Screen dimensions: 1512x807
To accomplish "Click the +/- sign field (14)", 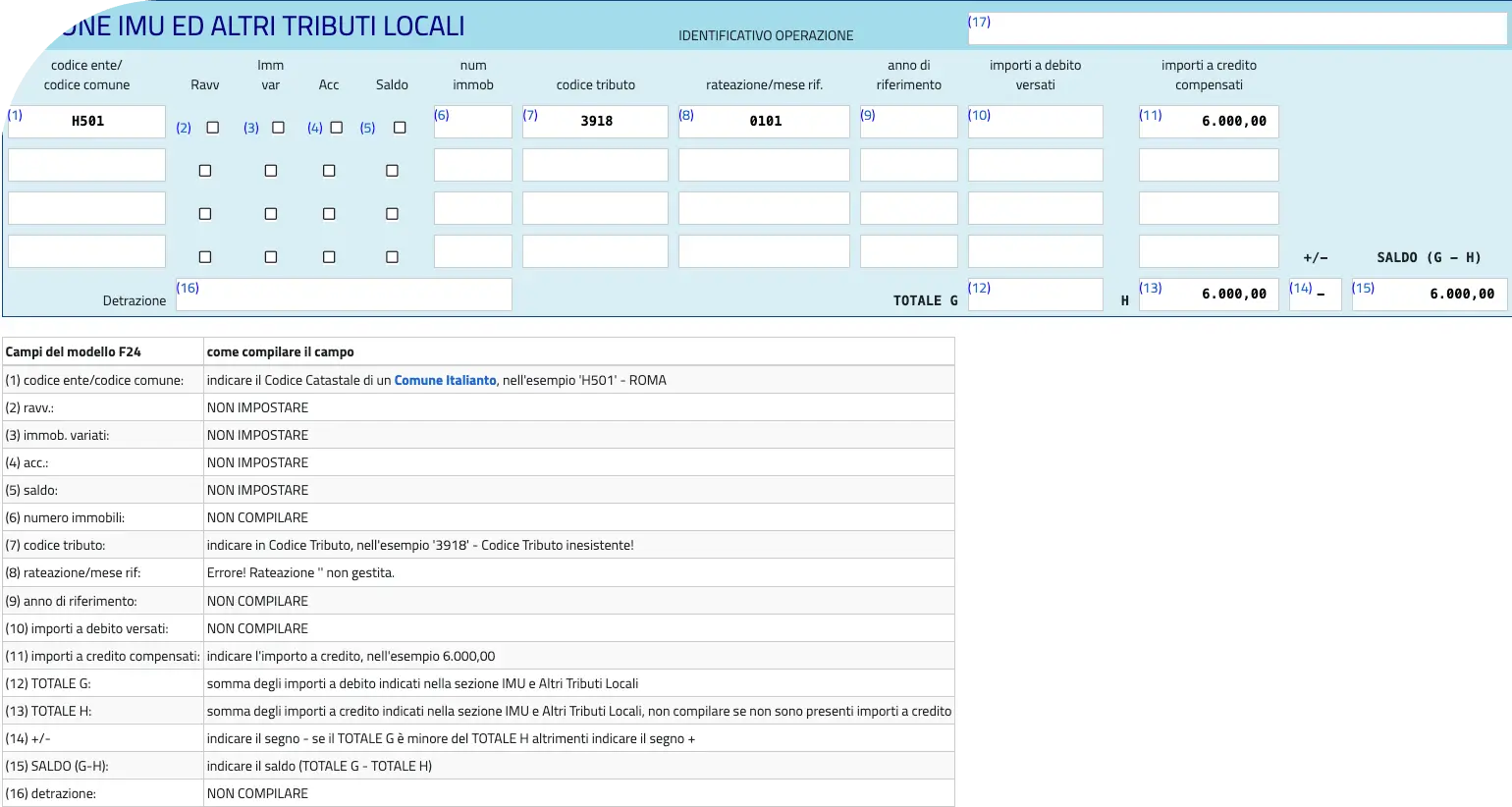I will click(1316, 295).
